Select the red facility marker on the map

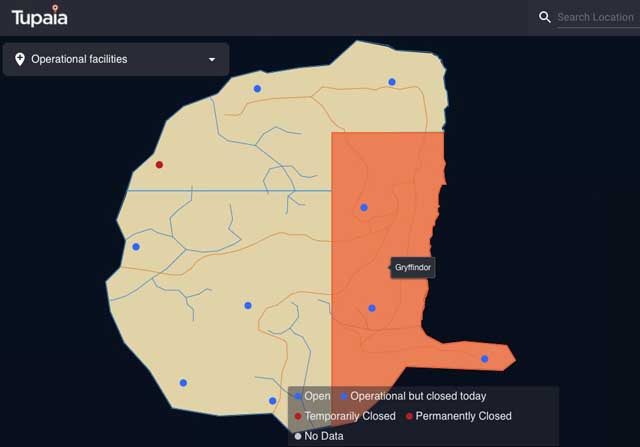159,165
